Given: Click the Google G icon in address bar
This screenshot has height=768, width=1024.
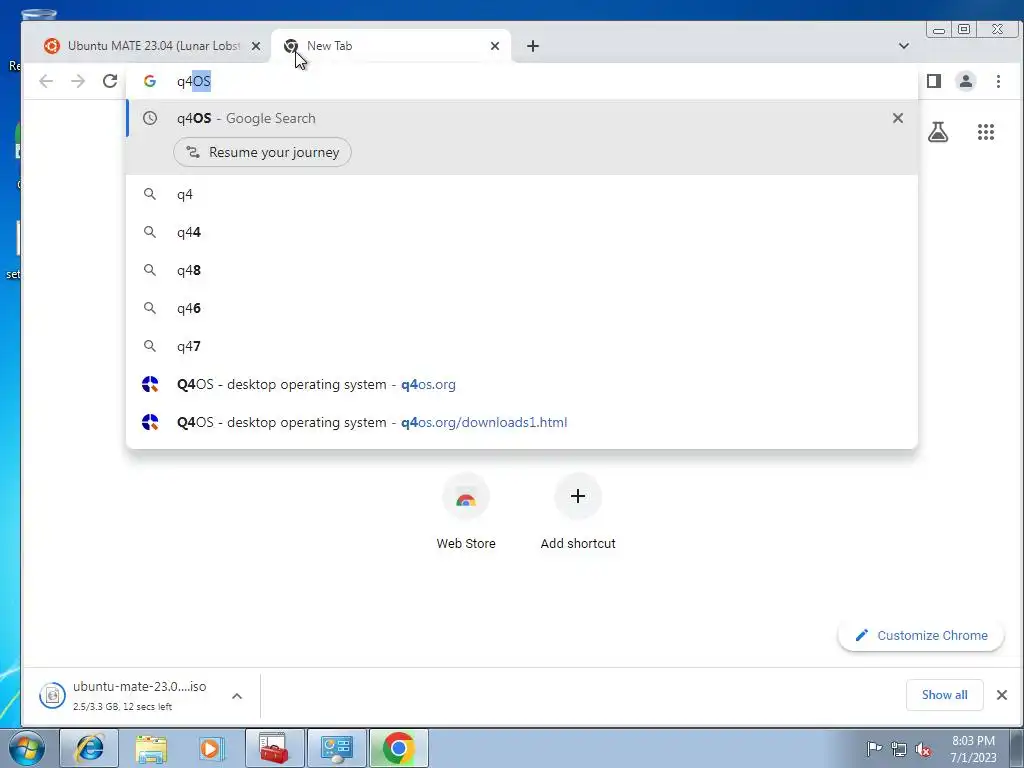Looking at the screenshot, I should click(x=150, y=81).
